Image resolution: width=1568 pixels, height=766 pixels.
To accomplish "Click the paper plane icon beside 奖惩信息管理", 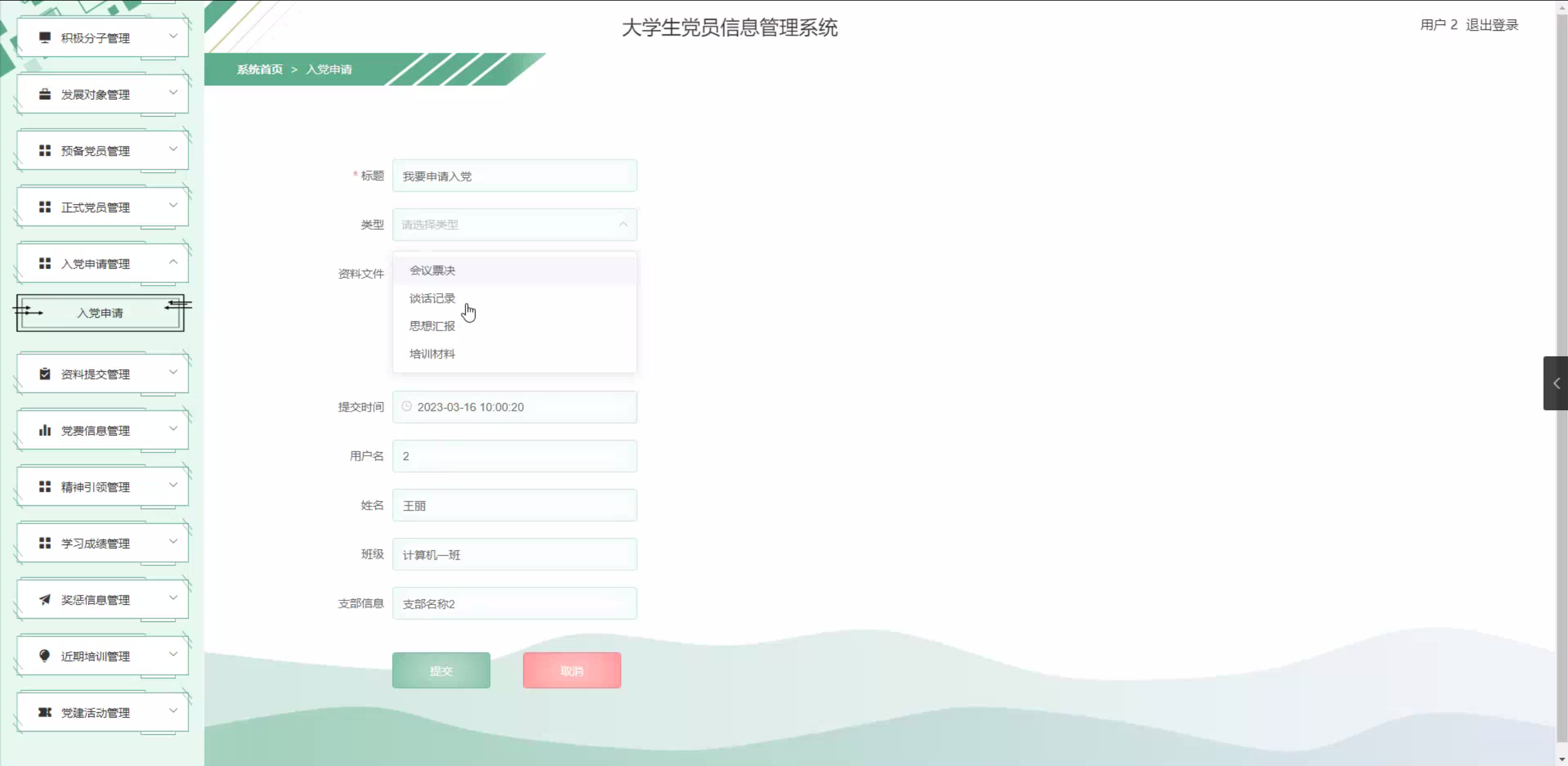I will pos(45,600).
